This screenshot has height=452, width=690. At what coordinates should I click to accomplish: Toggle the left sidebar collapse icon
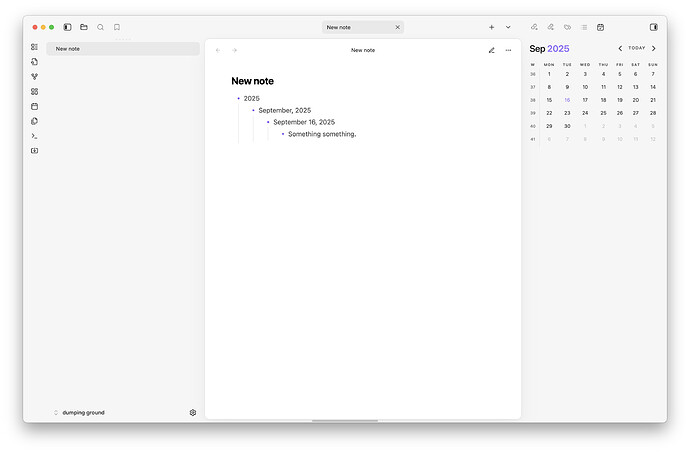67,27
